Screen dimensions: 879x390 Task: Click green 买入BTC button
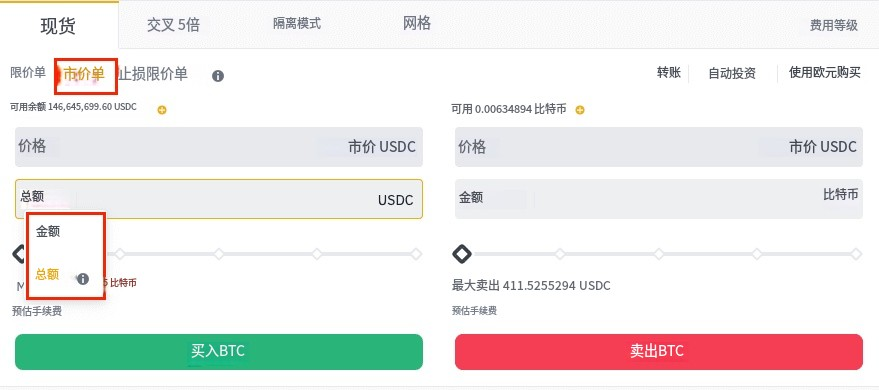coord(219,352)
